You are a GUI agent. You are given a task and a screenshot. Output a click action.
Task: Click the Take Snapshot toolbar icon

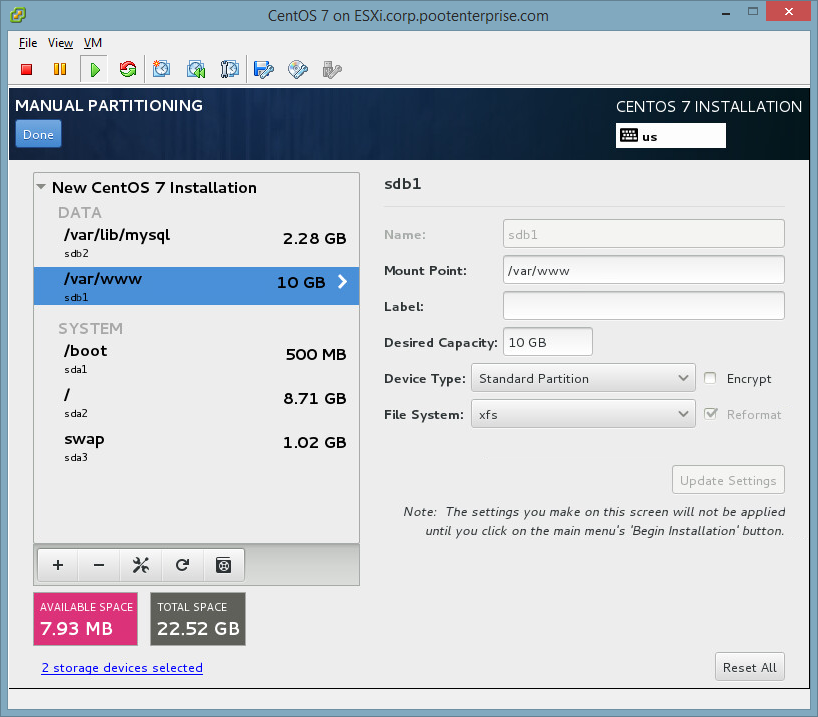(x=161, y=69)
